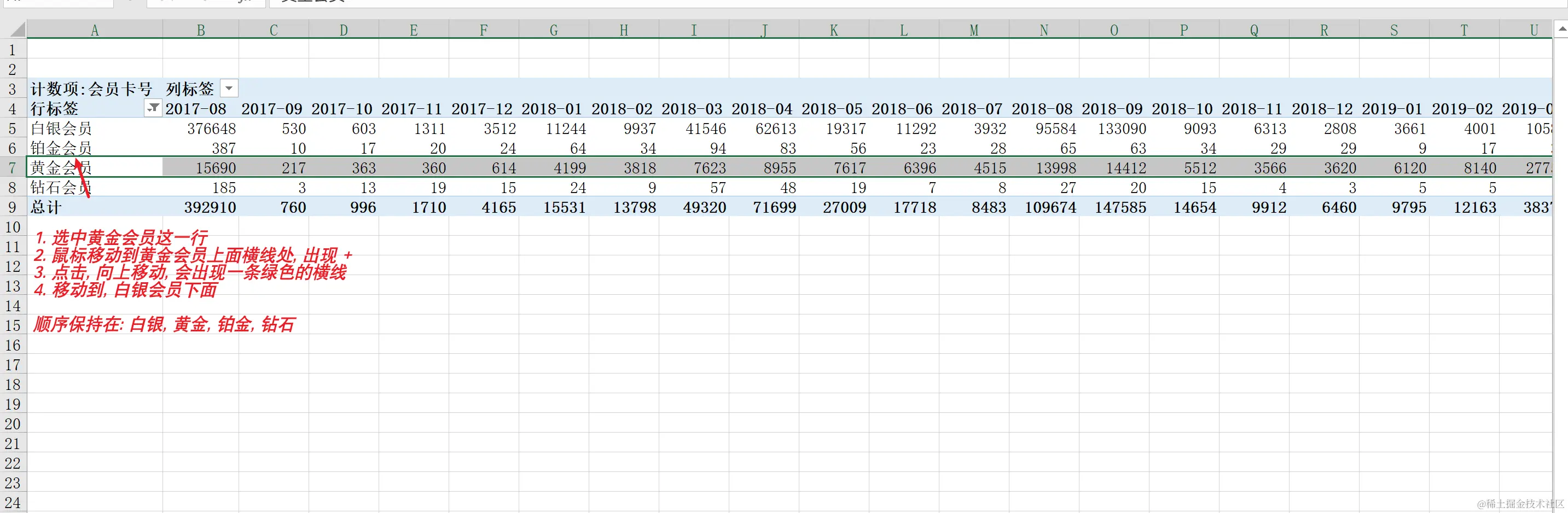Open the 行标签 filter dropdown
1568x513 pixels.
(153, 108)
